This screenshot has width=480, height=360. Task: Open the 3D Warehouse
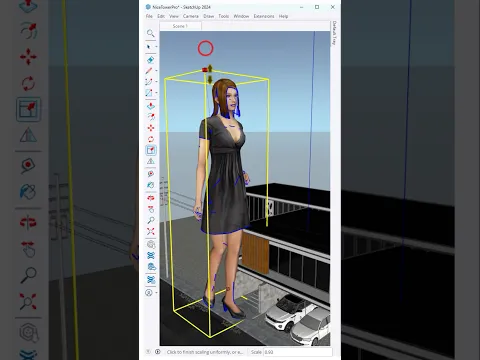click(151, 244)
